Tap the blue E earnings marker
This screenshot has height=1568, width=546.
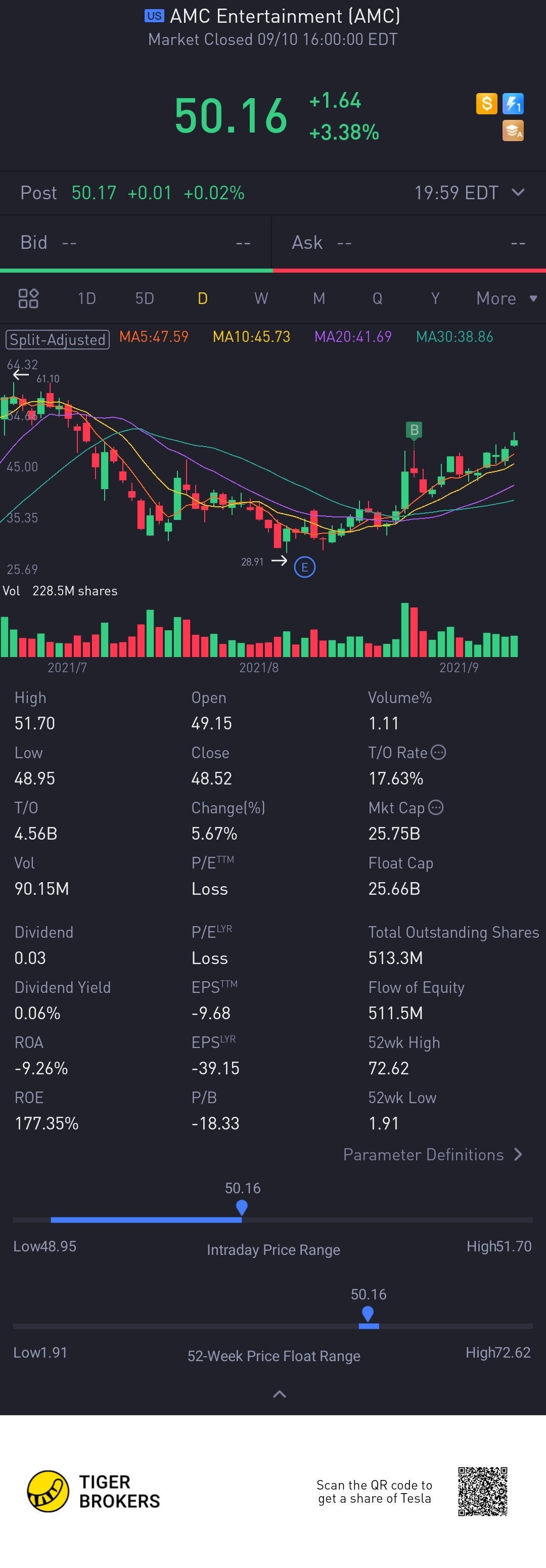coord(304,568)
